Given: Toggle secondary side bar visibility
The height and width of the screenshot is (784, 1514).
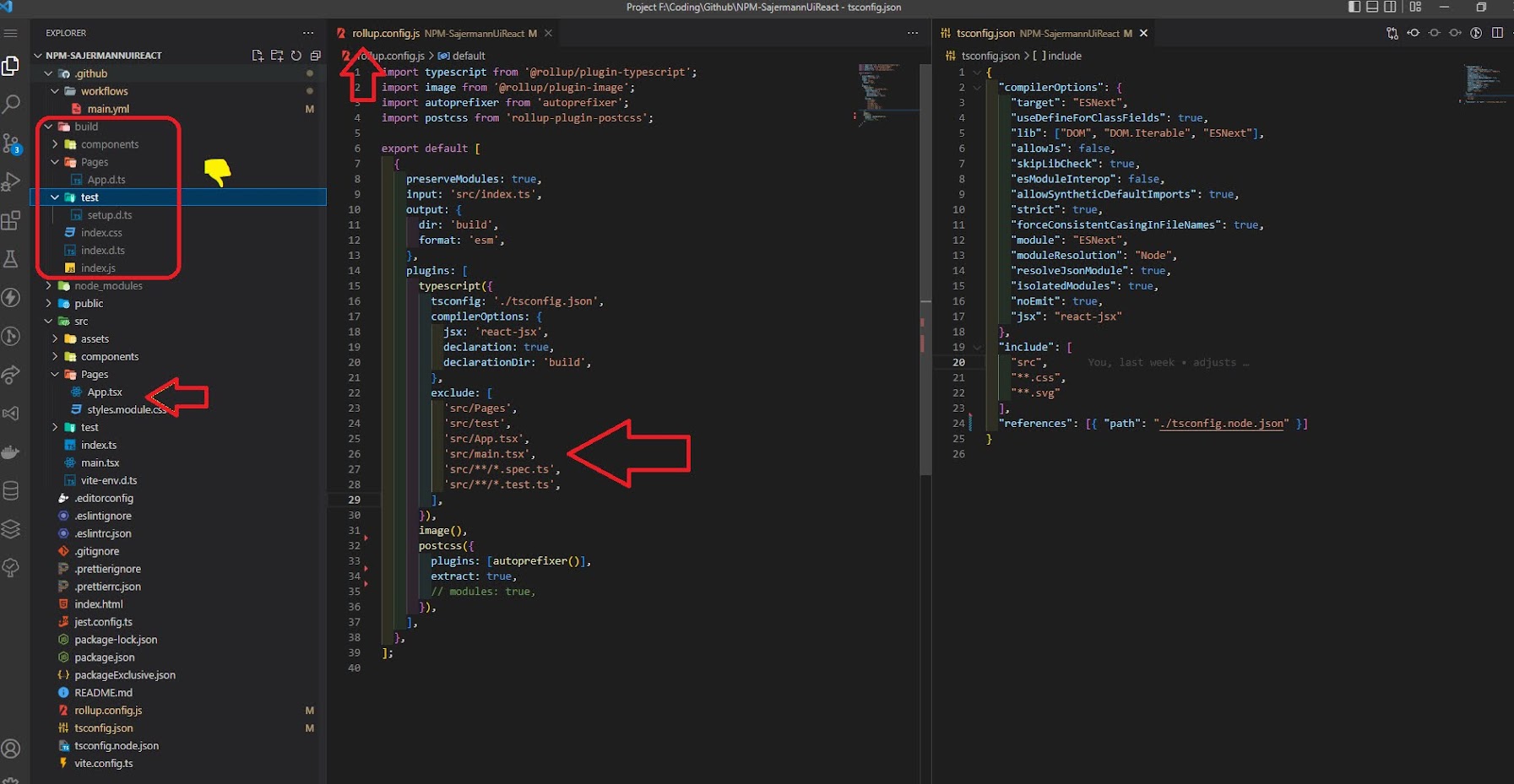Looking at the screenshot, I should [x=1390, y=7].
